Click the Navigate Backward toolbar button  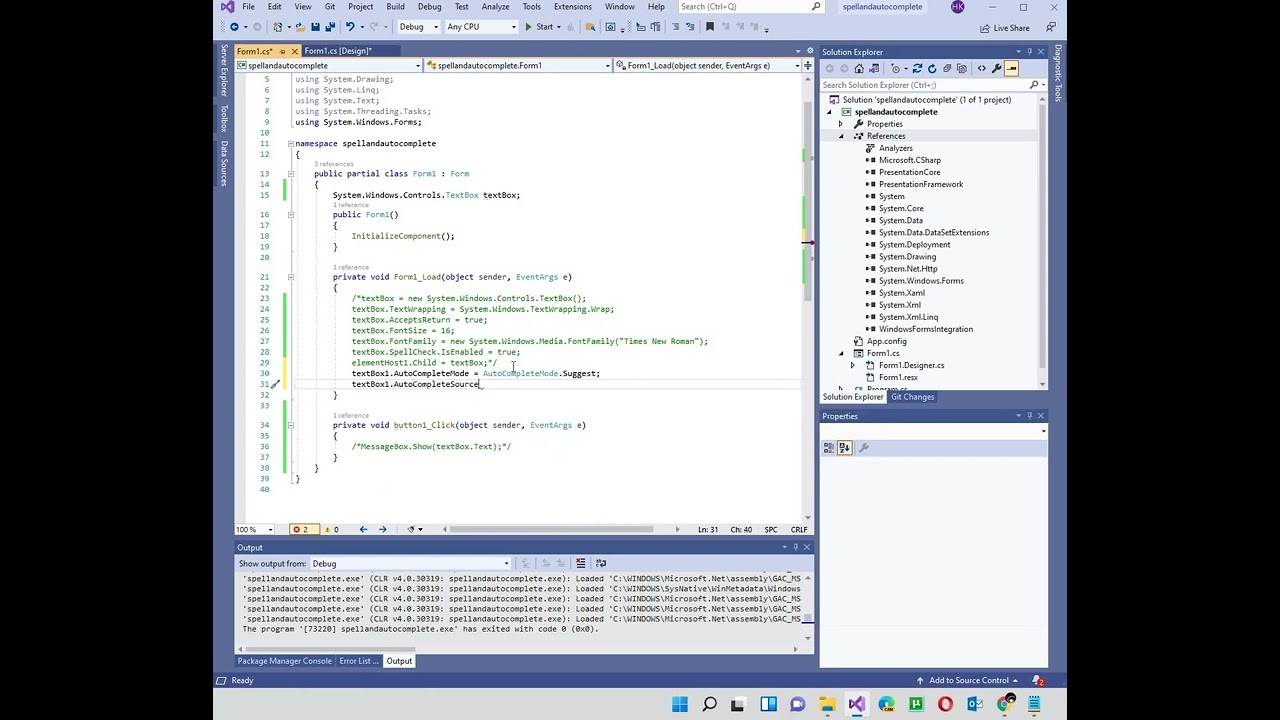[x=234, y=27]
